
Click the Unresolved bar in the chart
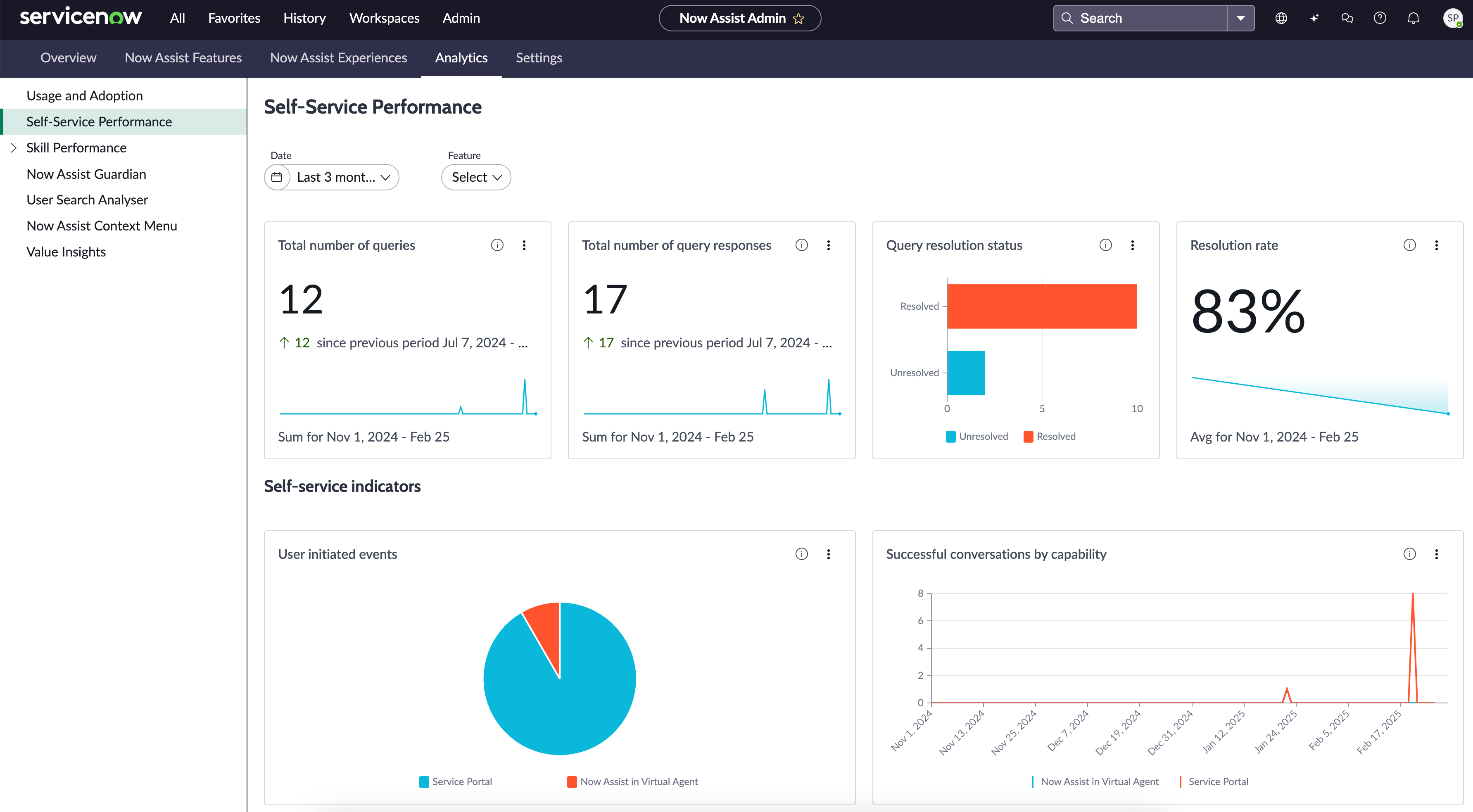coord(966,373)
